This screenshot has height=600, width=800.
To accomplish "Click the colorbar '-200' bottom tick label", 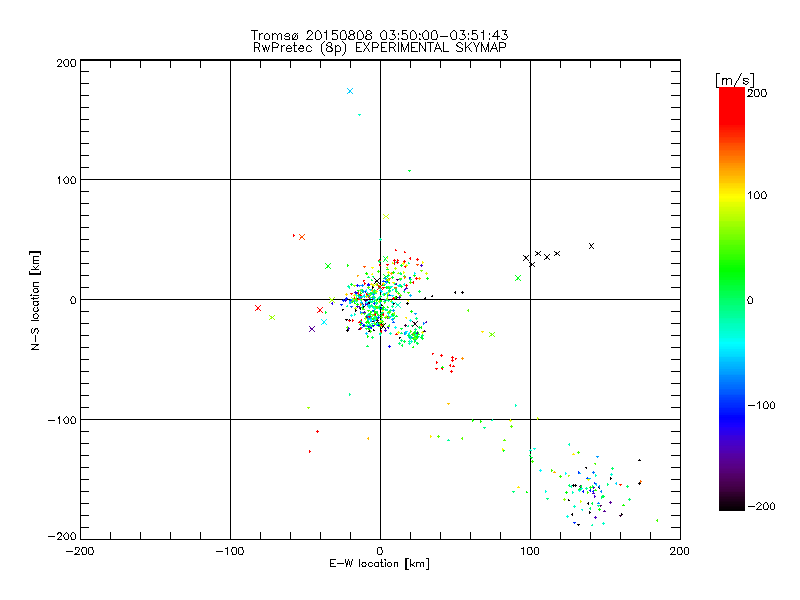I will click(761, 506).
